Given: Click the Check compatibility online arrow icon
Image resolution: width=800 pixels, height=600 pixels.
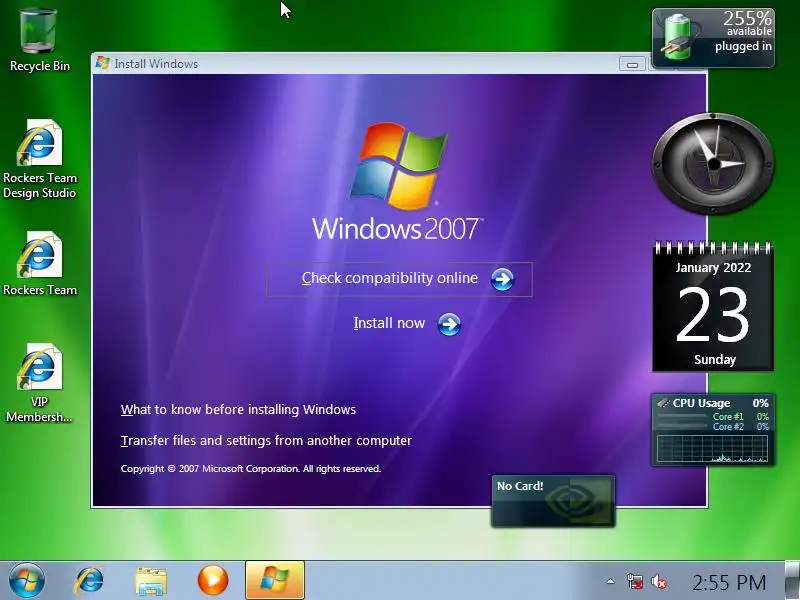Looking at the screenshot, I should click(x=502, y=279).
